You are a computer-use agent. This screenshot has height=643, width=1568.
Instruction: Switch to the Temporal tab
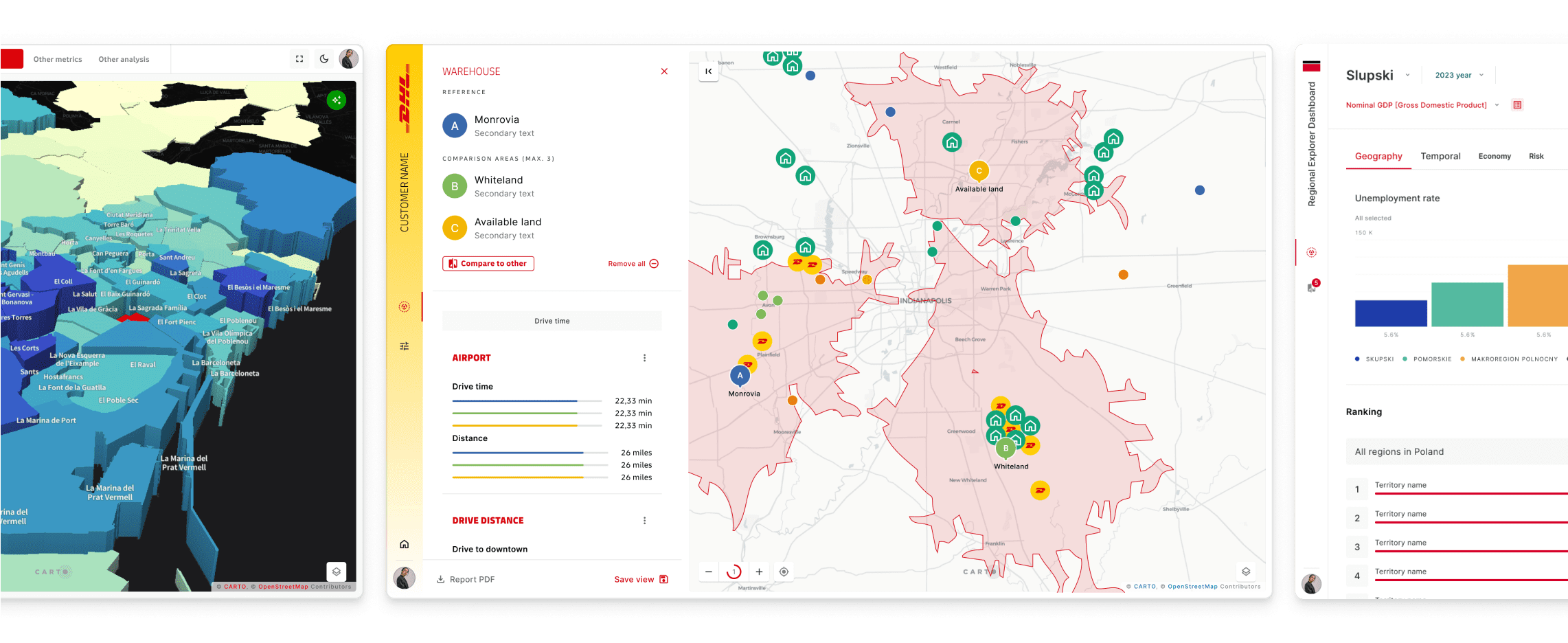1440,156
